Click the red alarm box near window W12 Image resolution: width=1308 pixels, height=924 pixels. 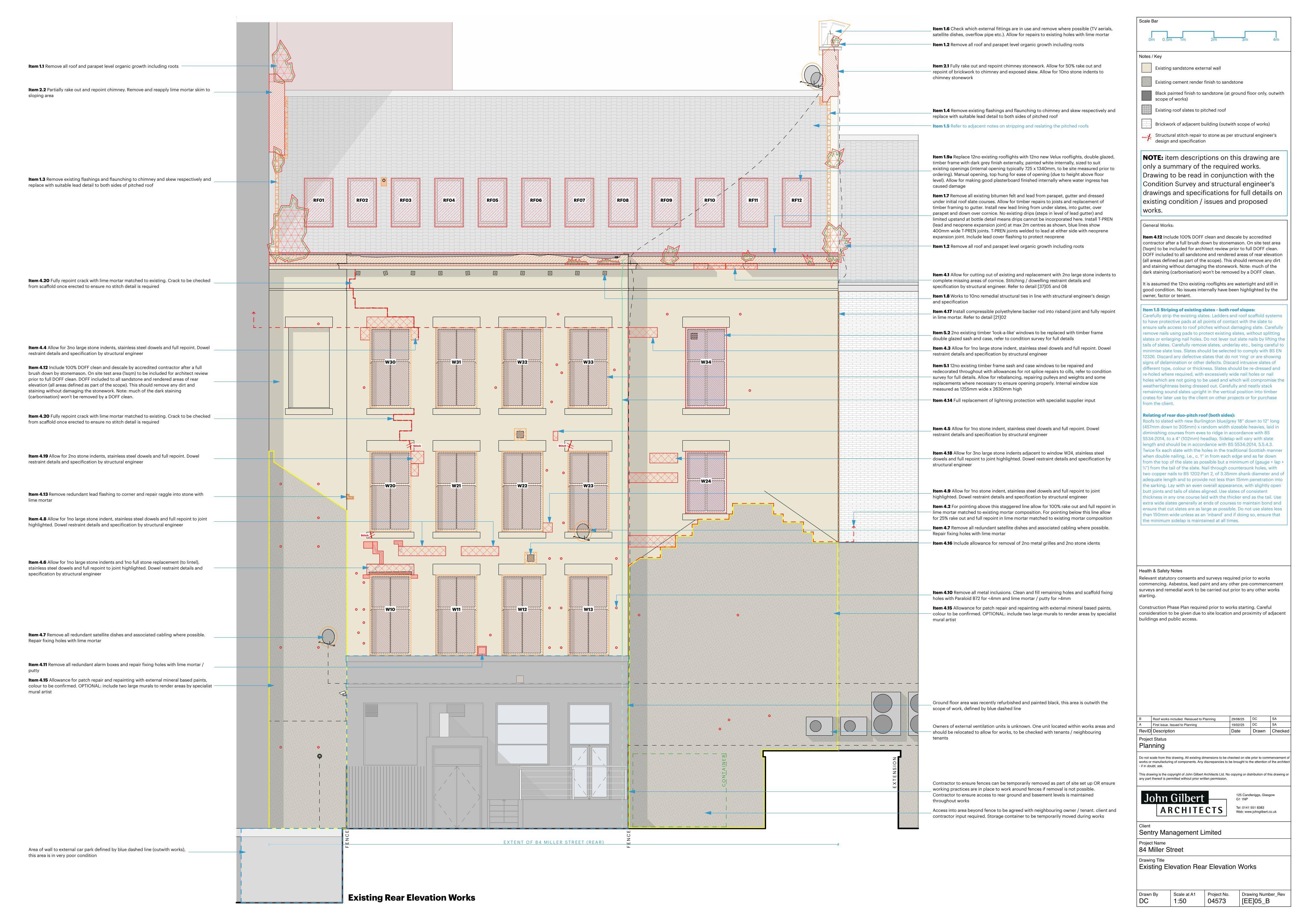(x=482, y=651)
